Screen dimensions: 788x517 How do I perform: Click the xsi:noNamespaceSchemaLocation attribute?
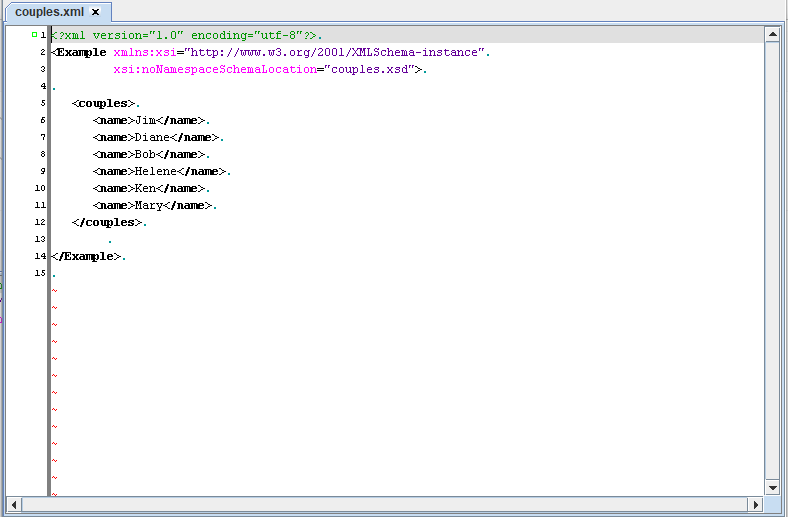tap(215, 69)
